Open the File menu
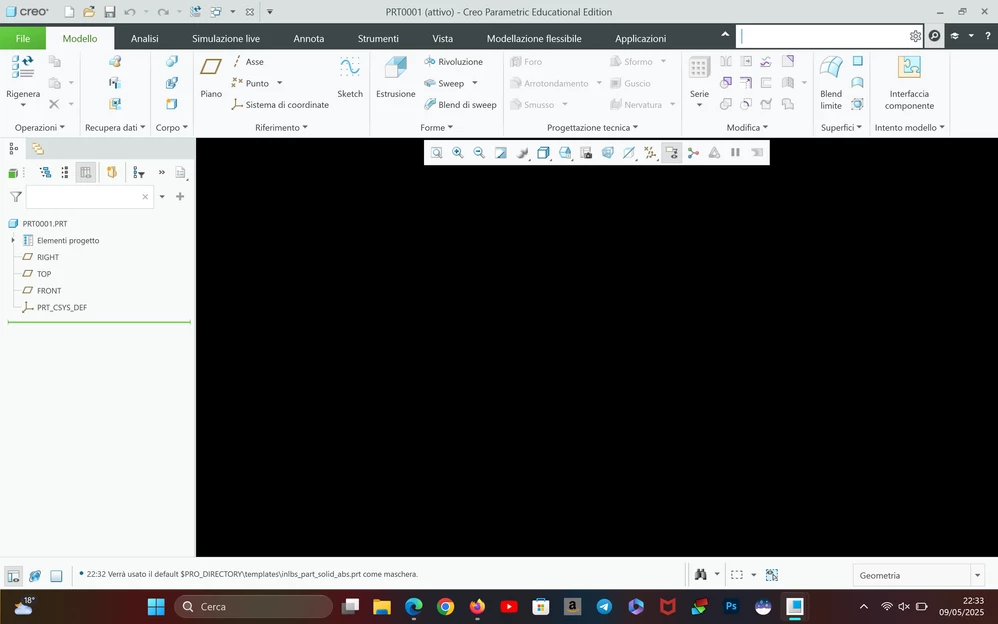 (22, 37)
